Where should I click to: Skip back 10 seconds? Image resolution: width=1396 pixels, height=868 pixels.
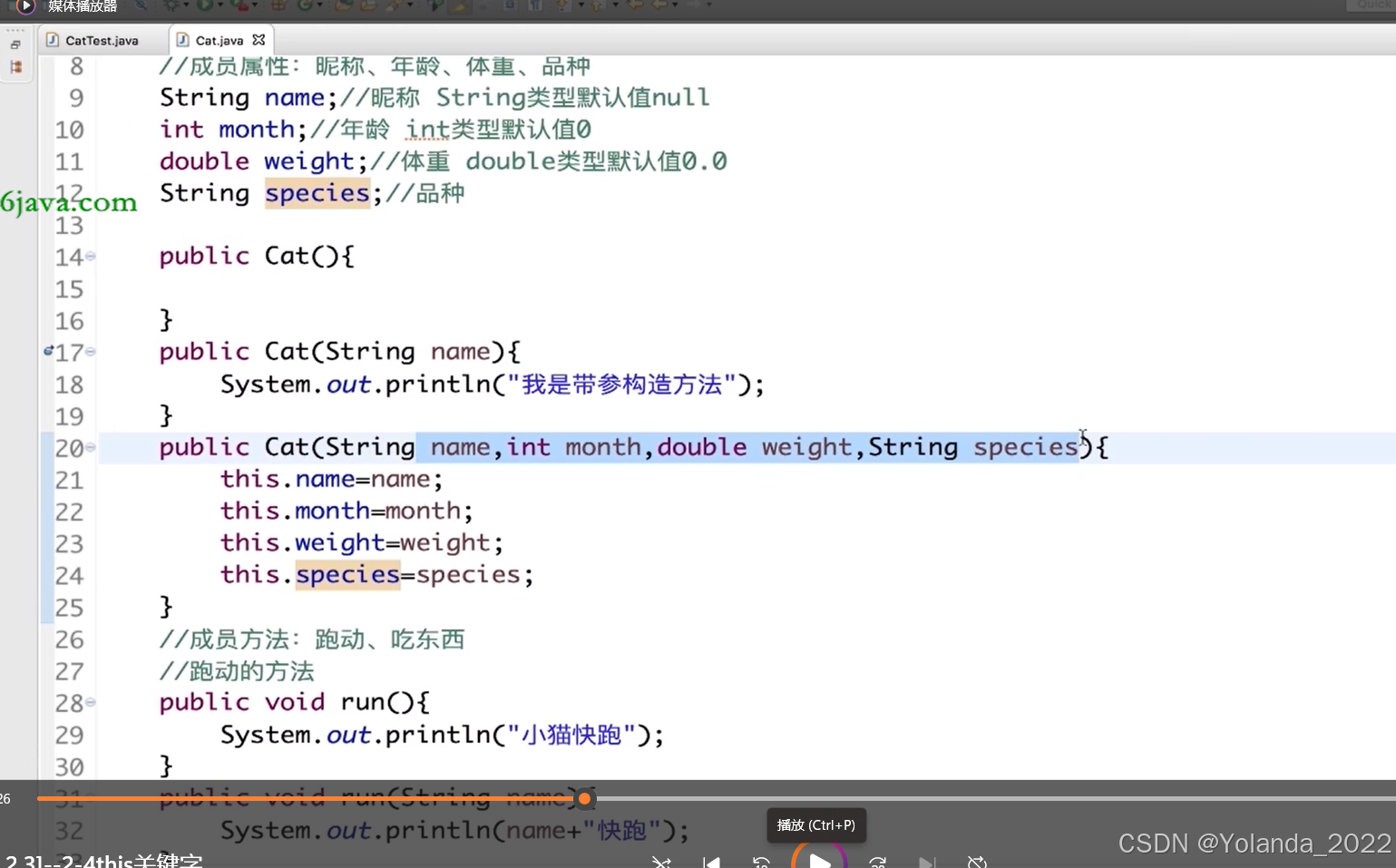(762, 861)
